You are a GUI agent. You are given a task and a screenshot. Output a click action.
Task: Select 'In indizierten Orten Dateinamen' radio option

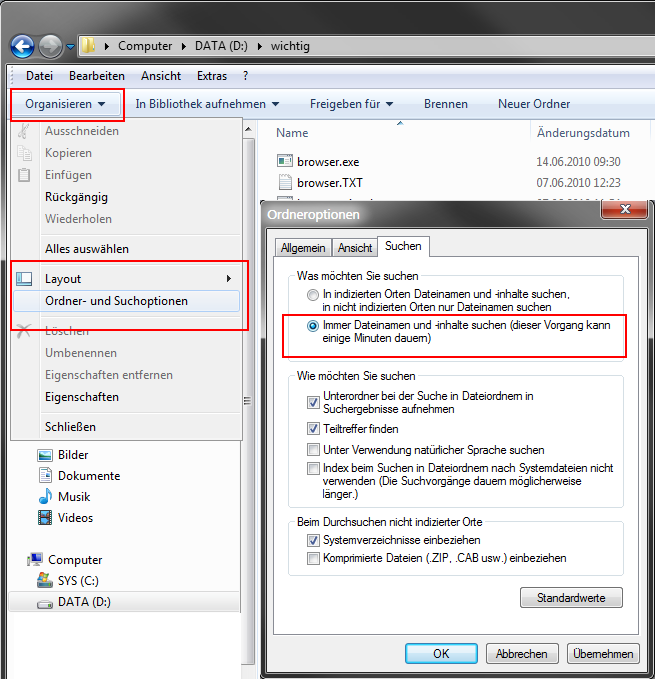(313, 295)
